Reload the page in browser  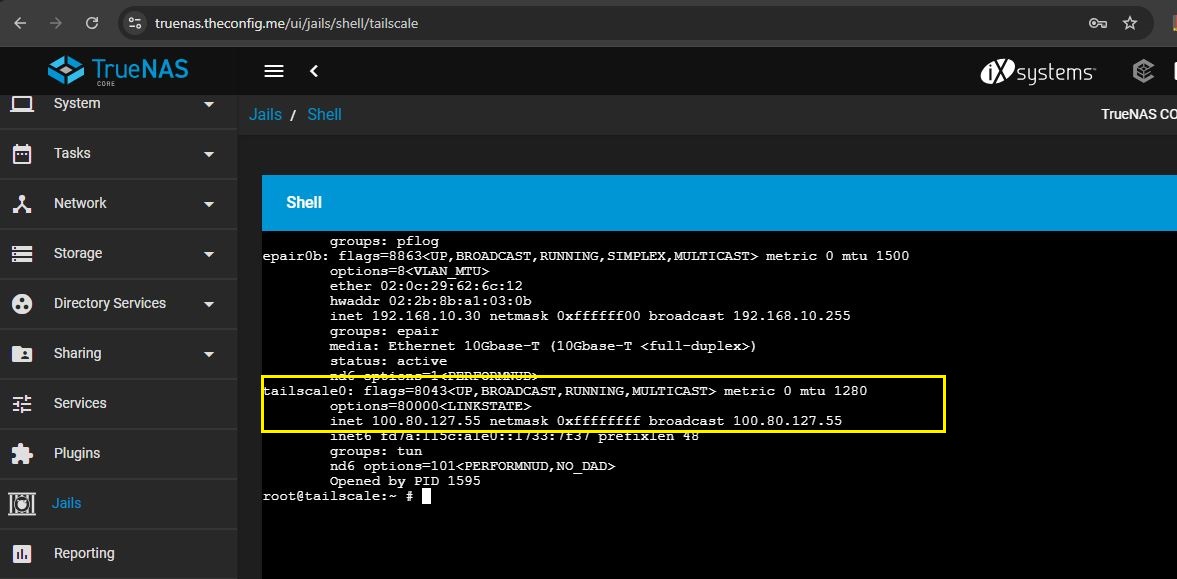pos(92,23)
